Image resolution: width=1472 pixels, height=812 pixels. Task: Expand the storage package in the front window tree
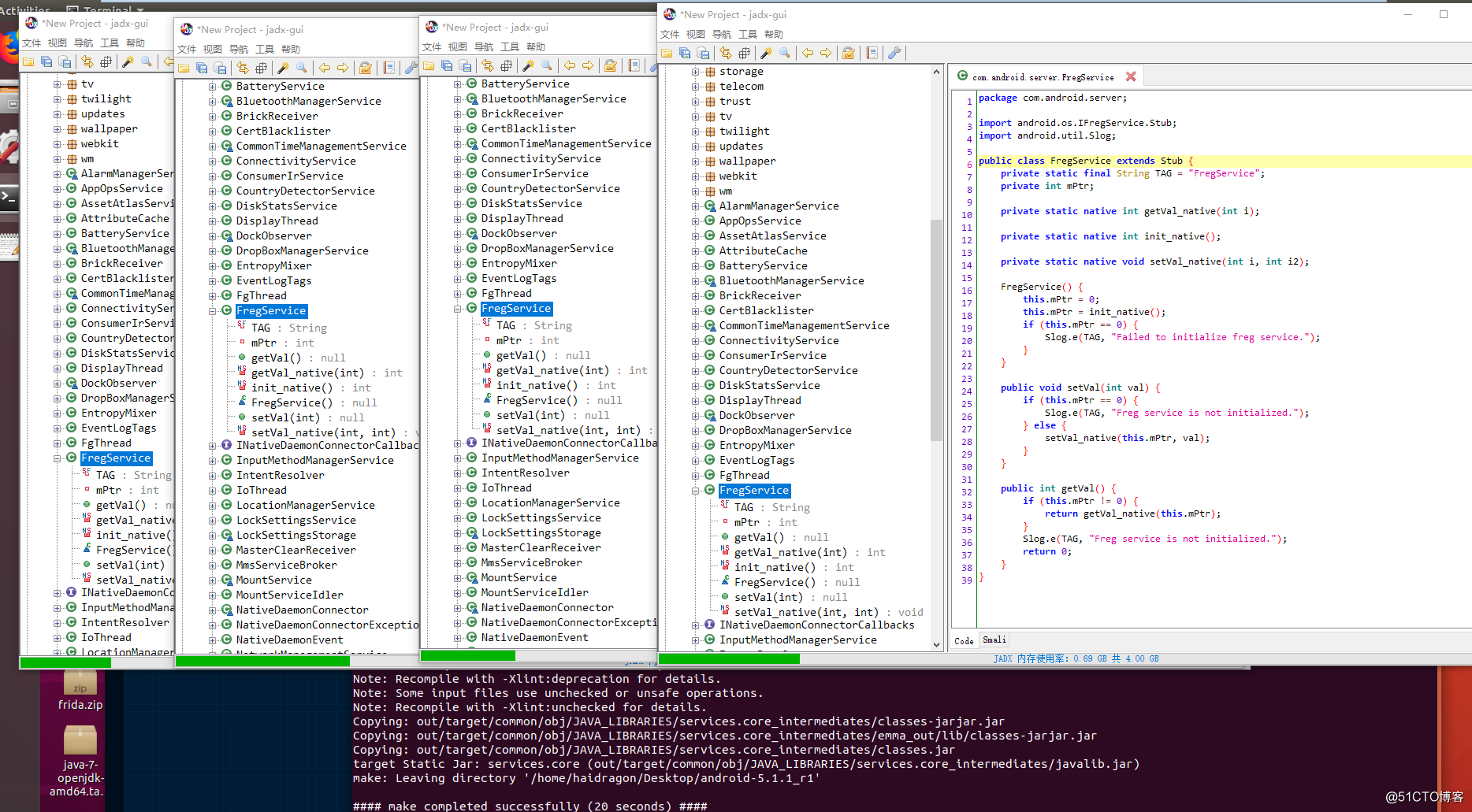696,72
